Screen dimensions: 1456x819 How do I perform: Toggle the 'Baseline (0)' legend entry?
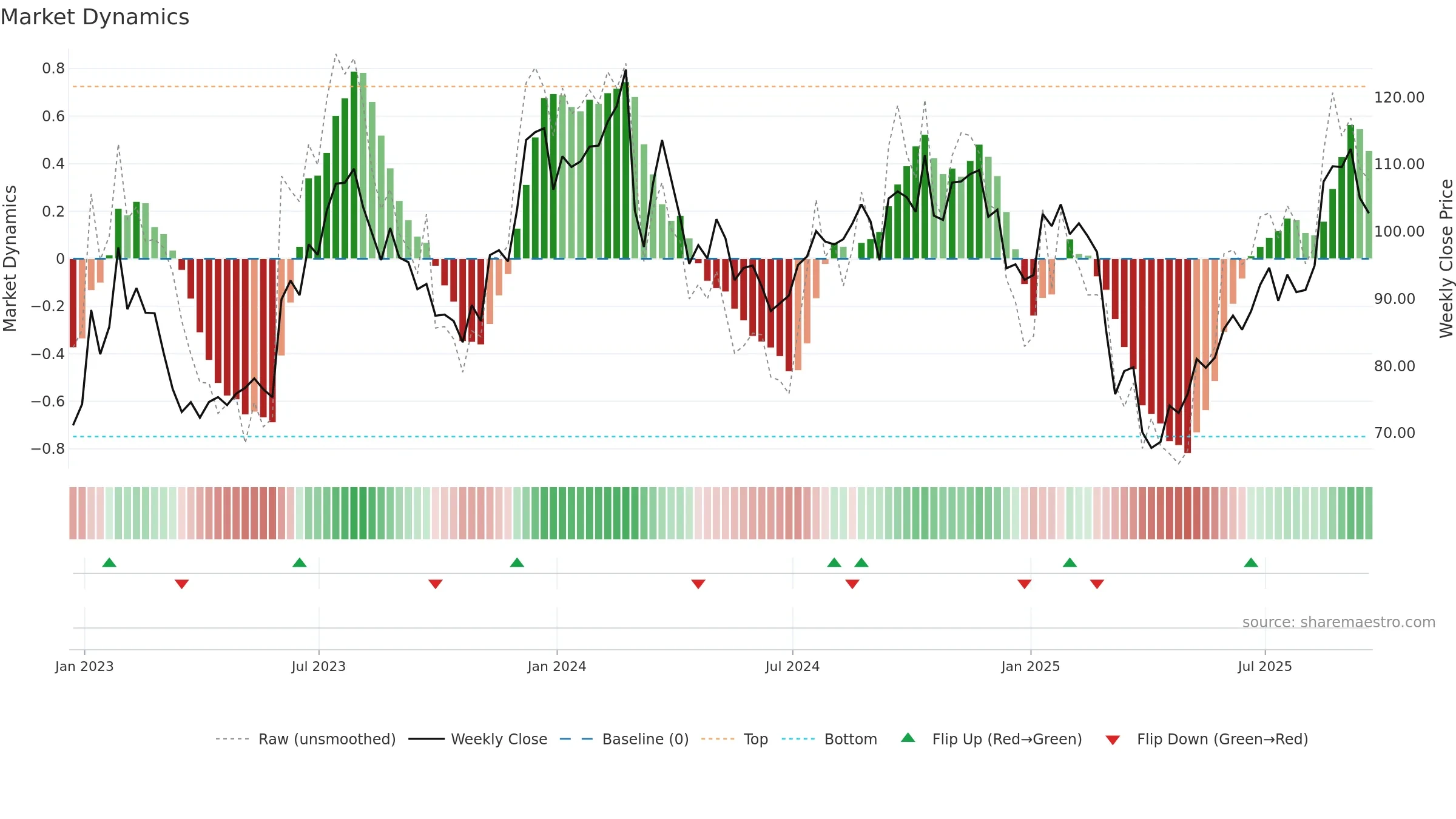coord(645,740)
